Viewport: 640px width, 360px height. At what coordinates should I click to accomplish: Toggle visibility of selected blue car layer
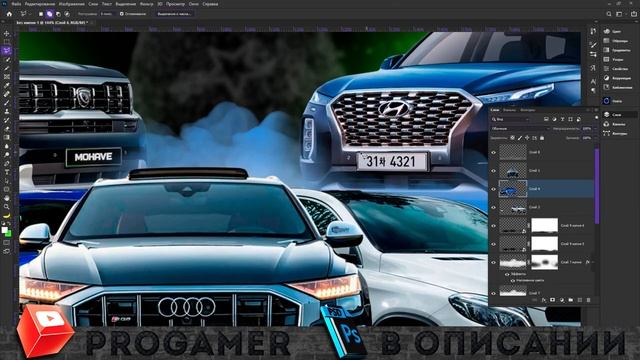coord(493,189)
